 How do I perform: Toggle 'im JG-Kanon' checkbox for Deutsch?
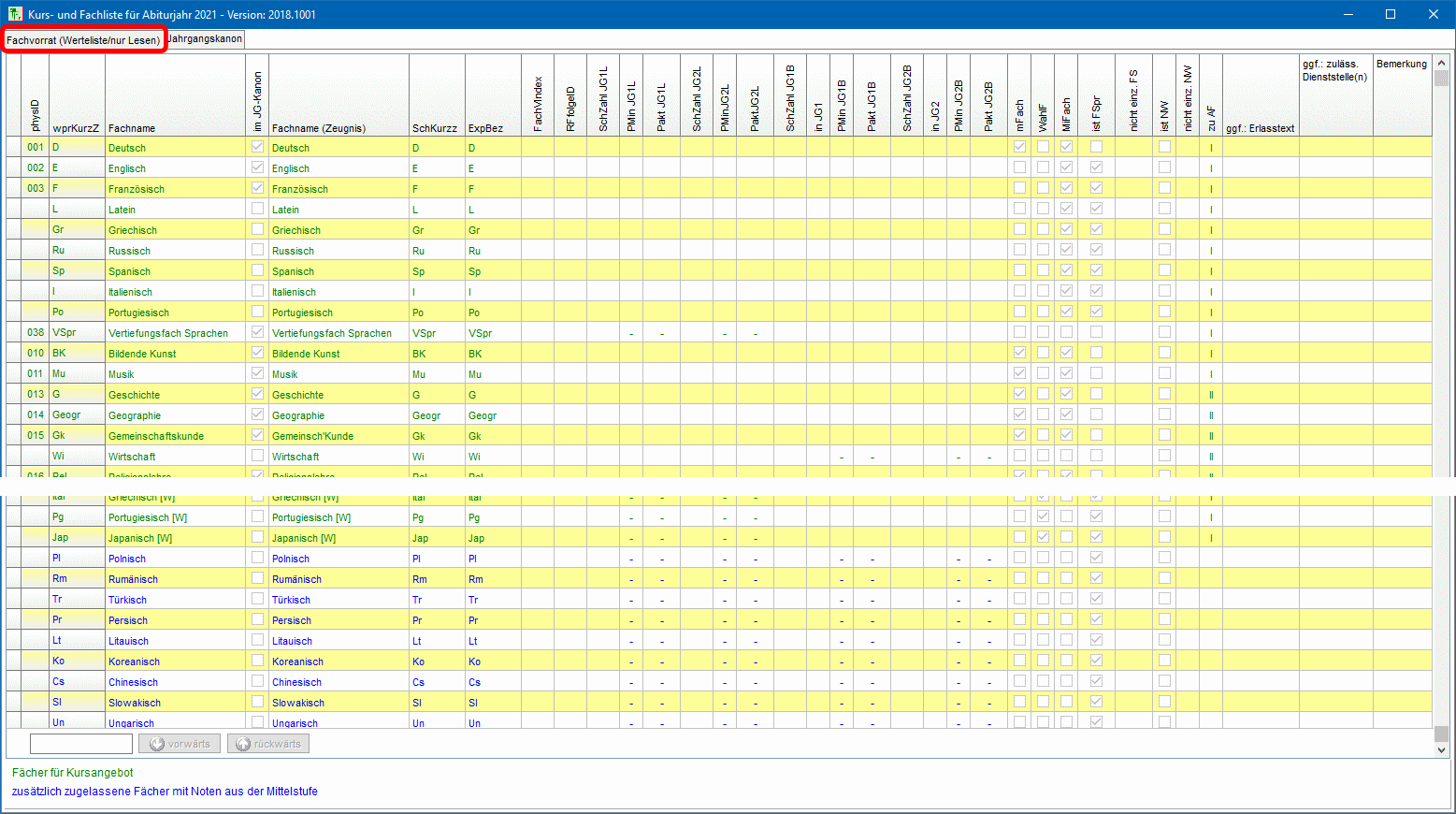pyautogui.click(x=257, y=147)
